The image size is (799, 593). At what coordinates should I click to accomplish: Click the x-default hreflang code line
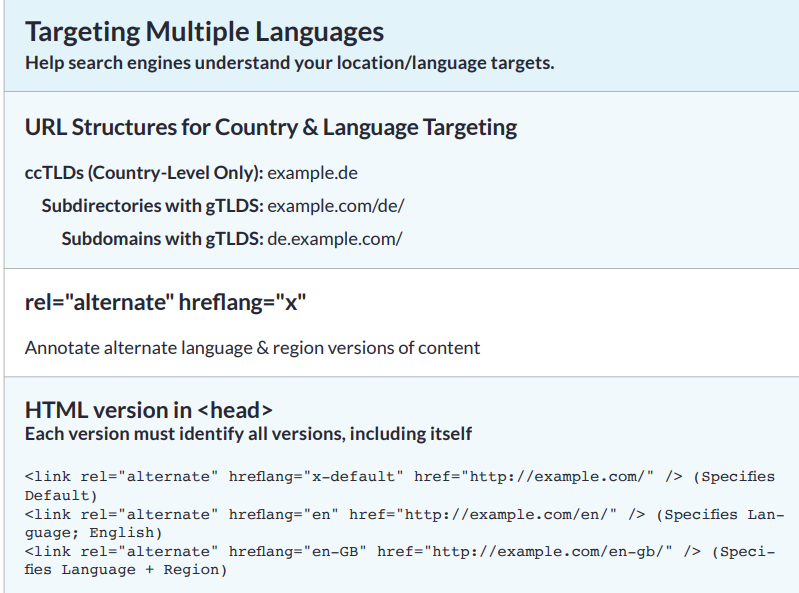coord(400,486)
